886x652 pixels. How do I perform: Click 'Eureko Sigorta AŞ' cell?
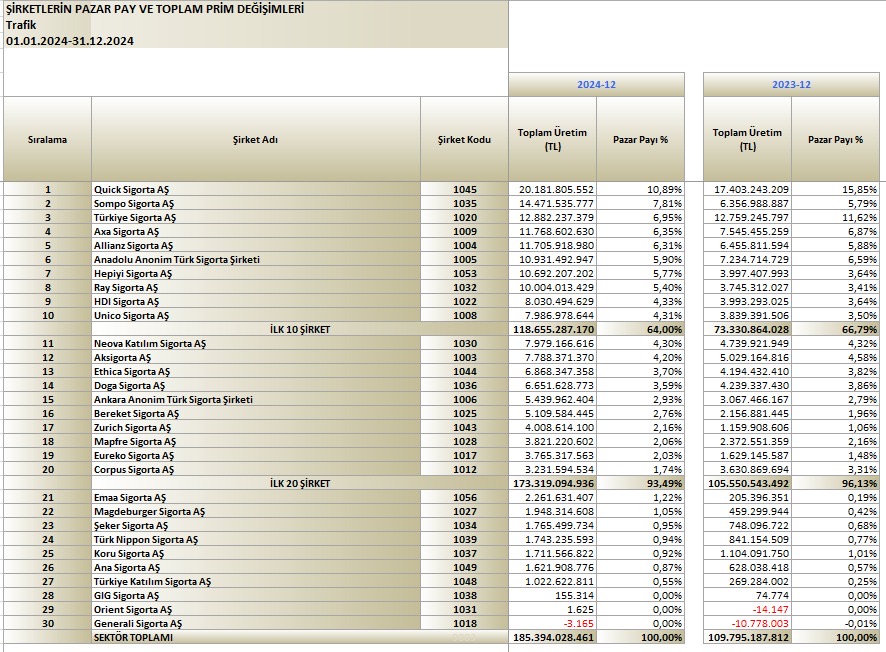coord(255,455)
